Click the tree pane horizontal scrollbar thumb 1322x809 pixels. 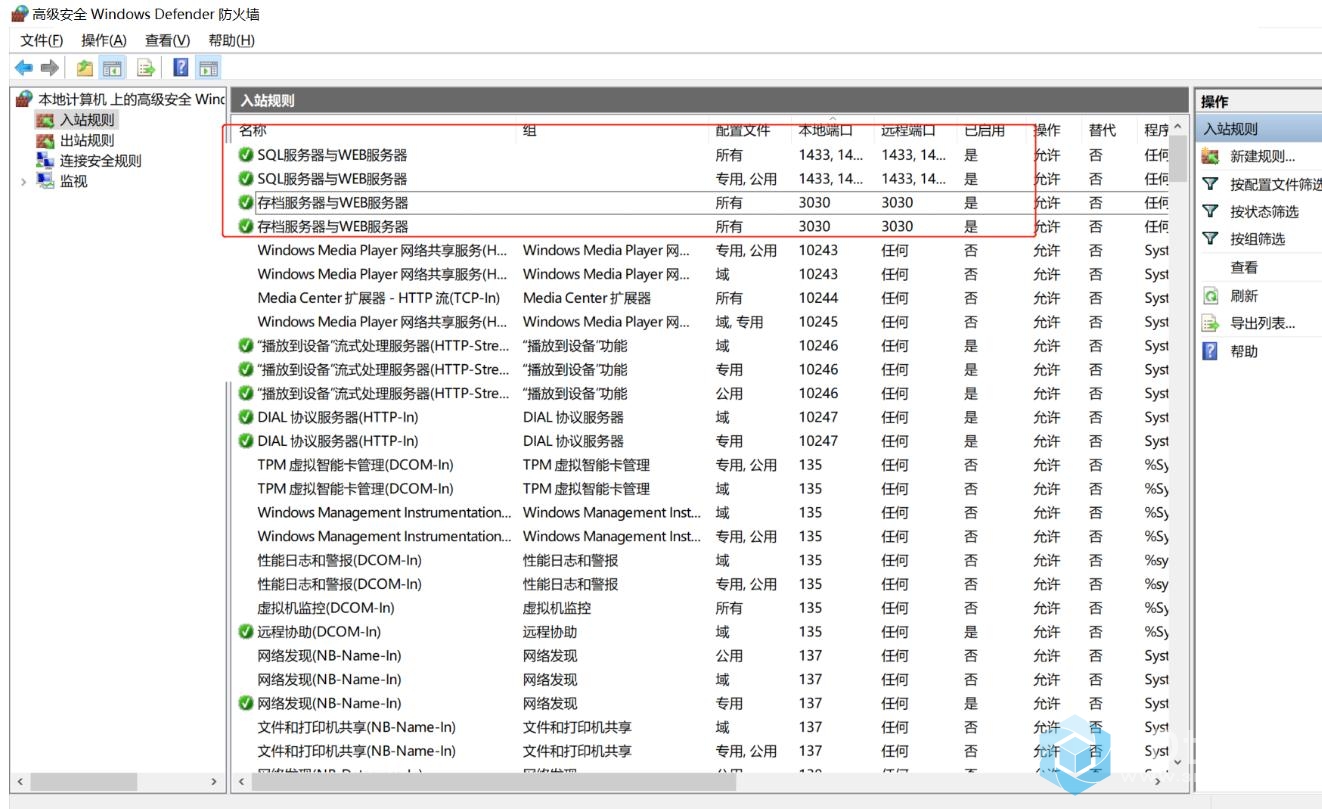coord(84,781)
